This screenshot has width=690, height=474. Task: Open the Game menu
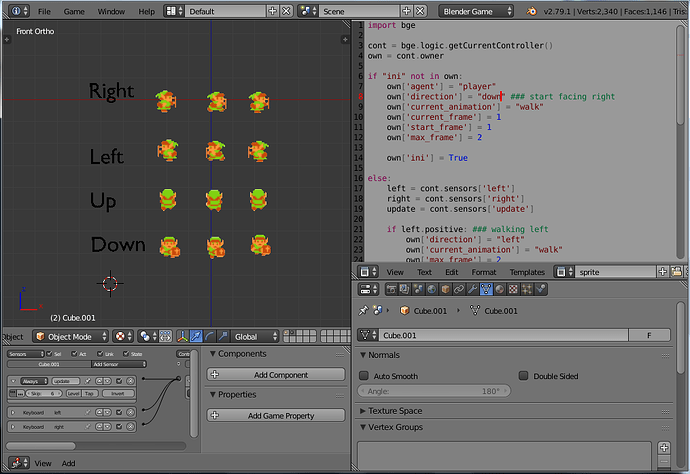tap(74, 11)
